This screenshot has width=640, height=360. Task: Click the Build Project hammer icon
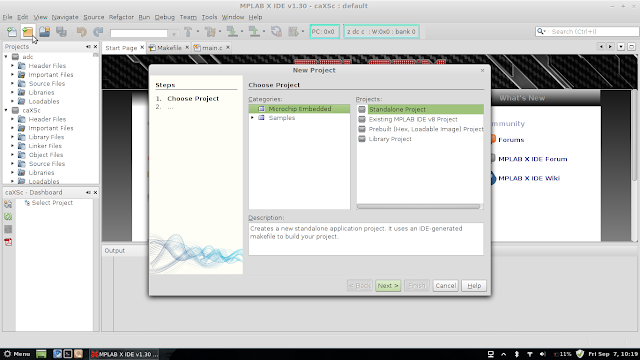click(x=188, y=31)
